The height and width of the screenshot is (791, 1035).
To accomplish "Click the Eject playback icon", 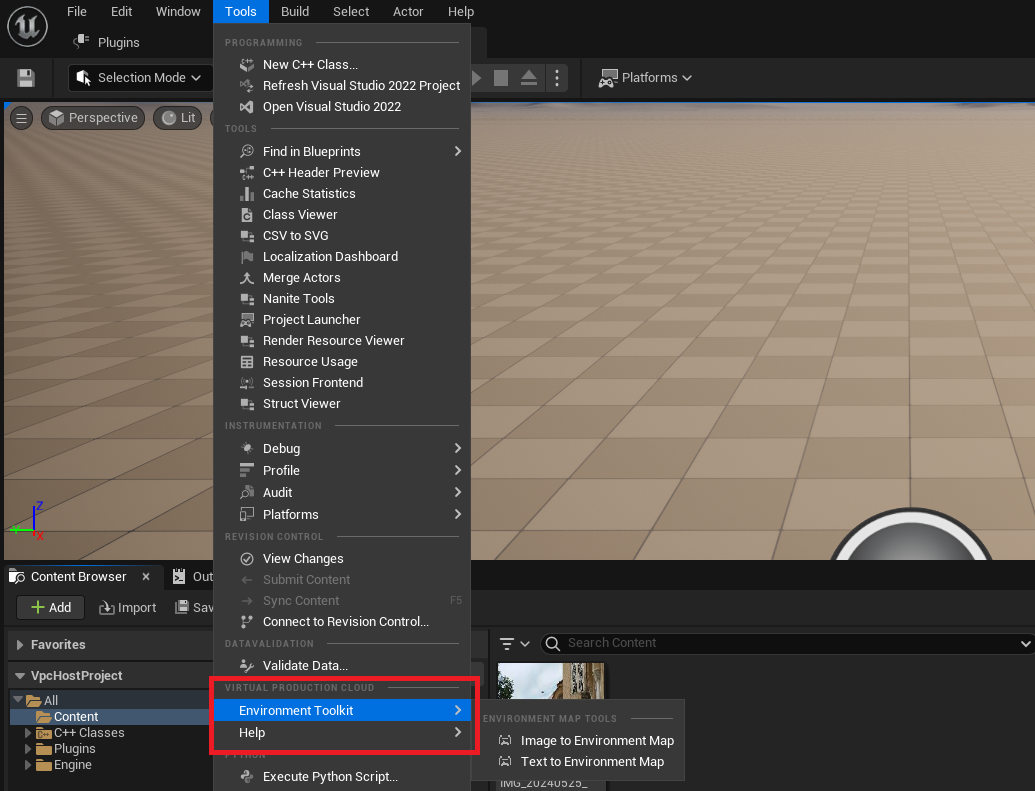I will click(529, 78).
